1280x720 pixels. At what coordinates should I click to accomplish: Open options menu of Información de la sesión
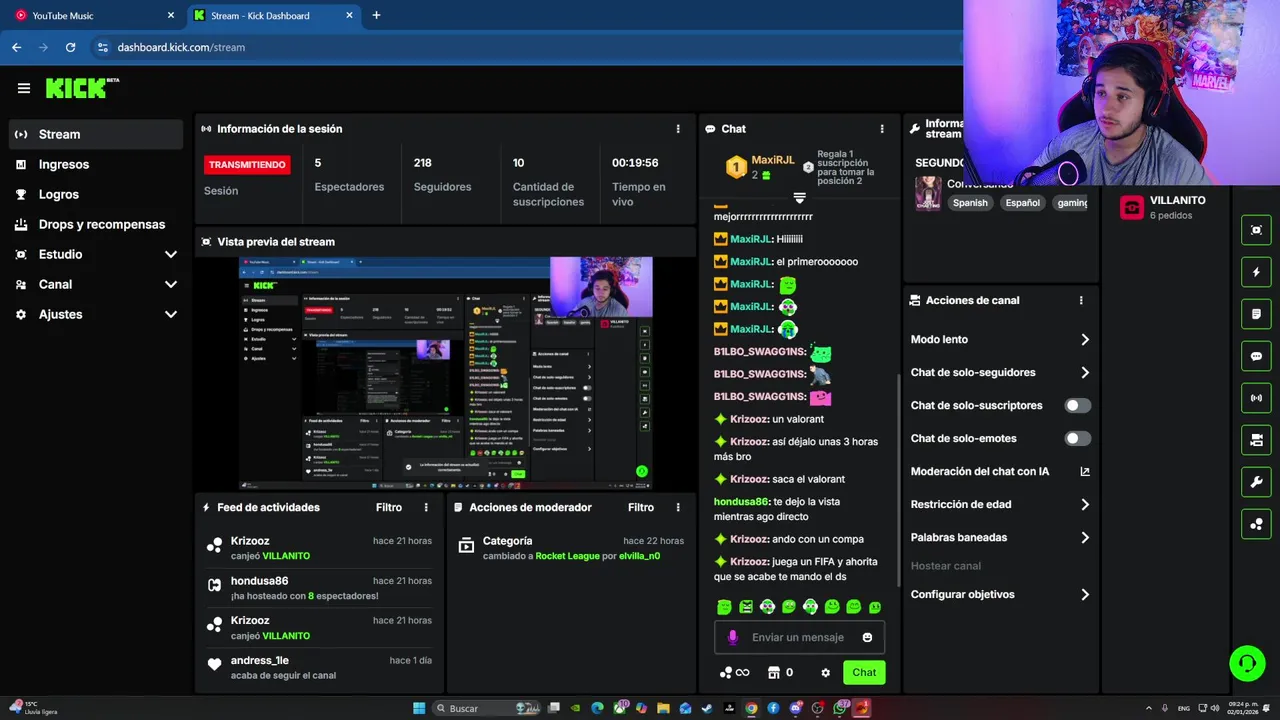pos(678,129)
